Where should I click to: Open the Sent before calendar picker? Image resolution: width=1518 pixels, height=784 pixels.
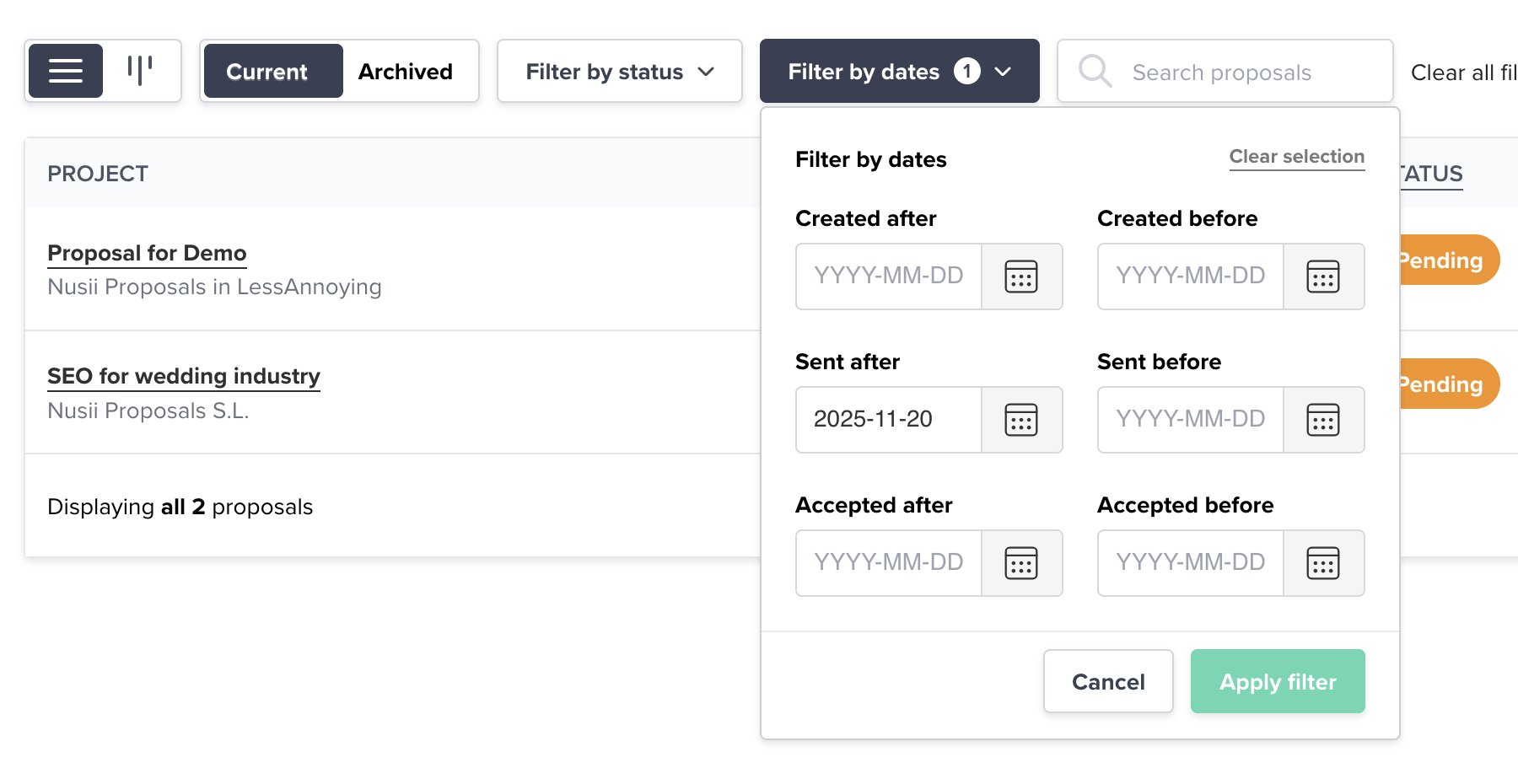coord(1323,420)
